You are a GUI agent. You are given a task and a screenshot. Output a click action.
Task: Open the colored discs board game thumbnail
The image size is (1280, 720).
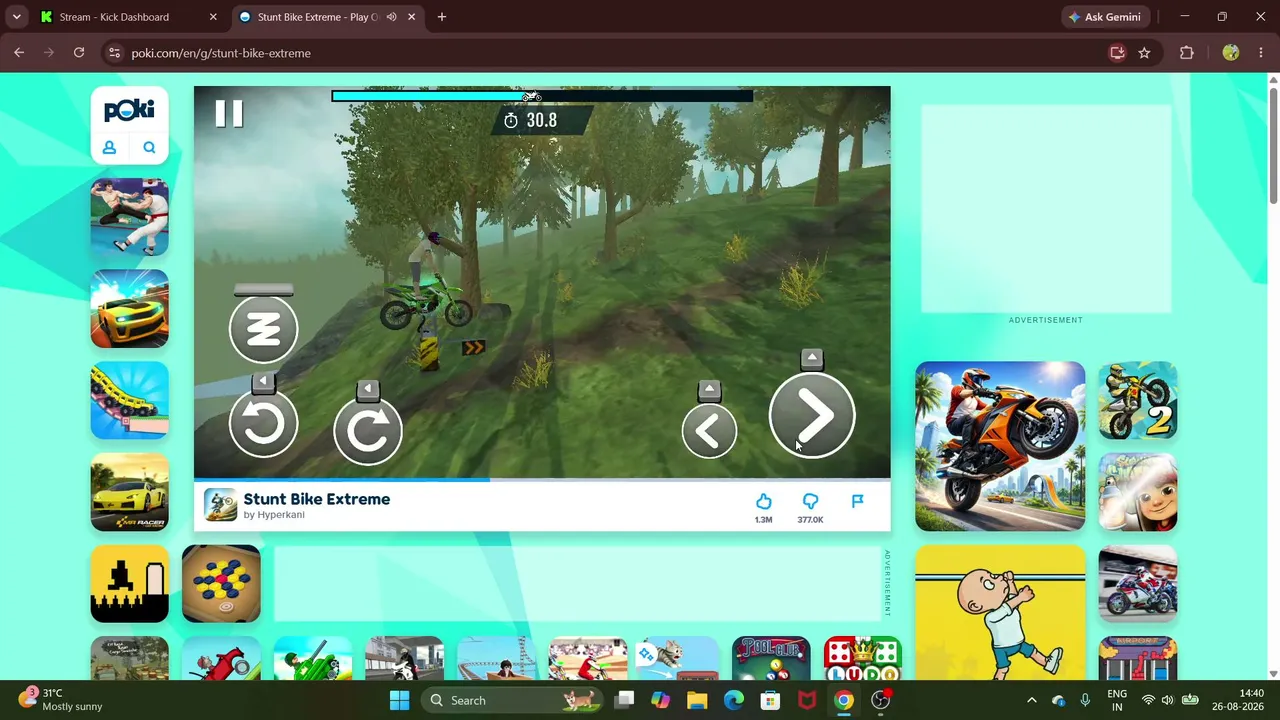coord(221,584)
